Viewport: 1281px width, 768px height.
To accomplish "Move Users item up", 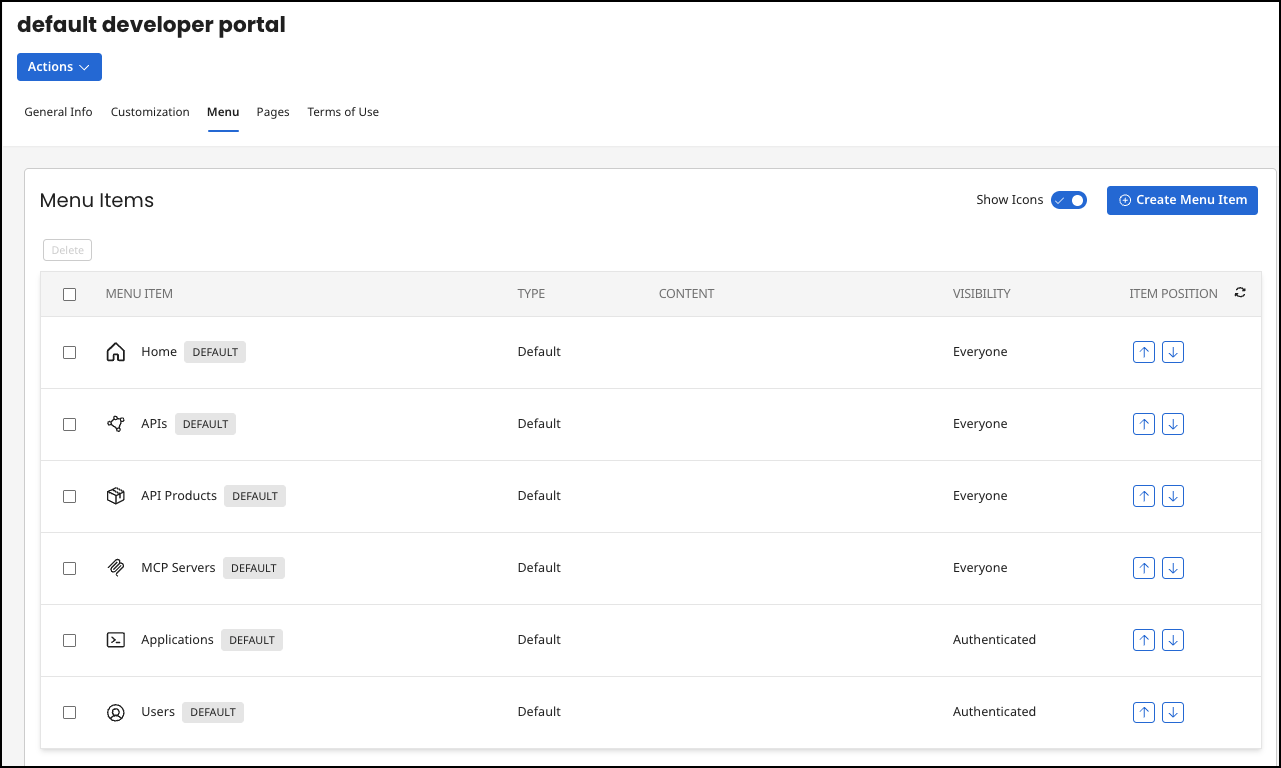I will [1144, 712].
